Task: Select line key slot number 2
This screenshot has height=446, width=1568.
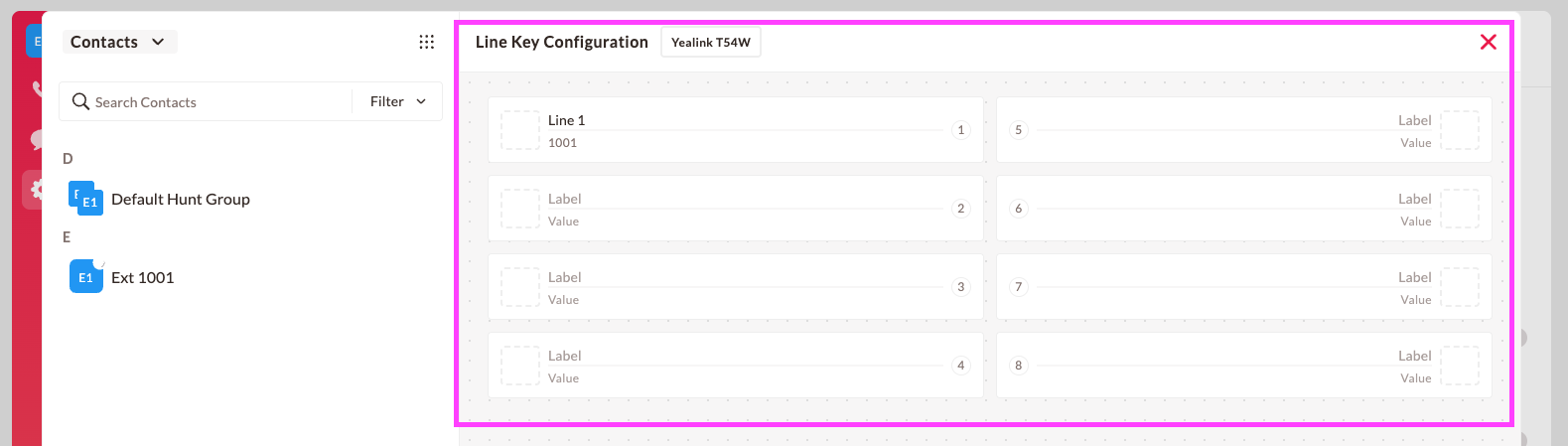Action: click(x=736, y=209)
